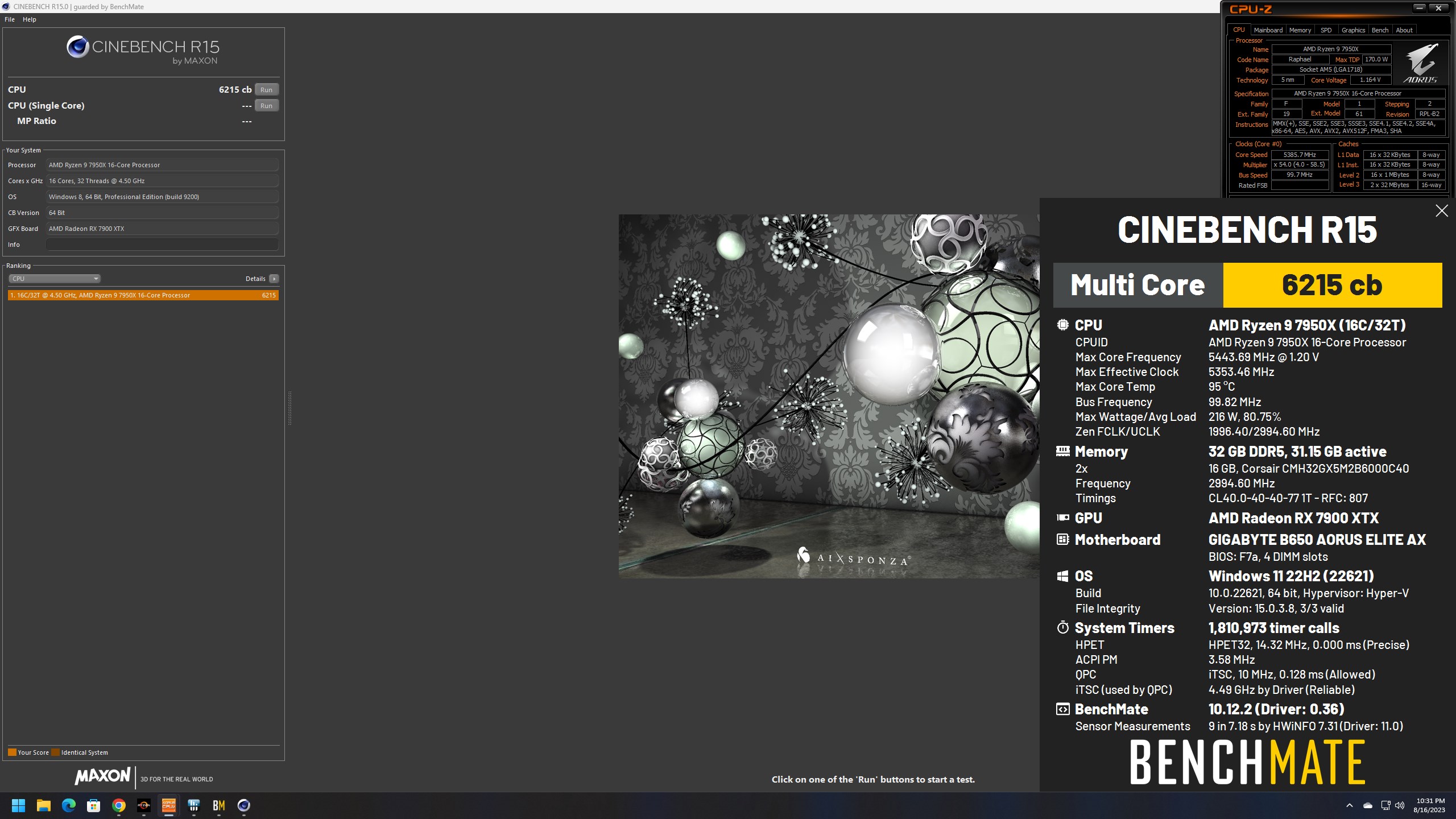Switch to the Mainboard tab in CPU-Z
The height and width of the screenshot is (819, 1456).
(x=1268, y=30)
